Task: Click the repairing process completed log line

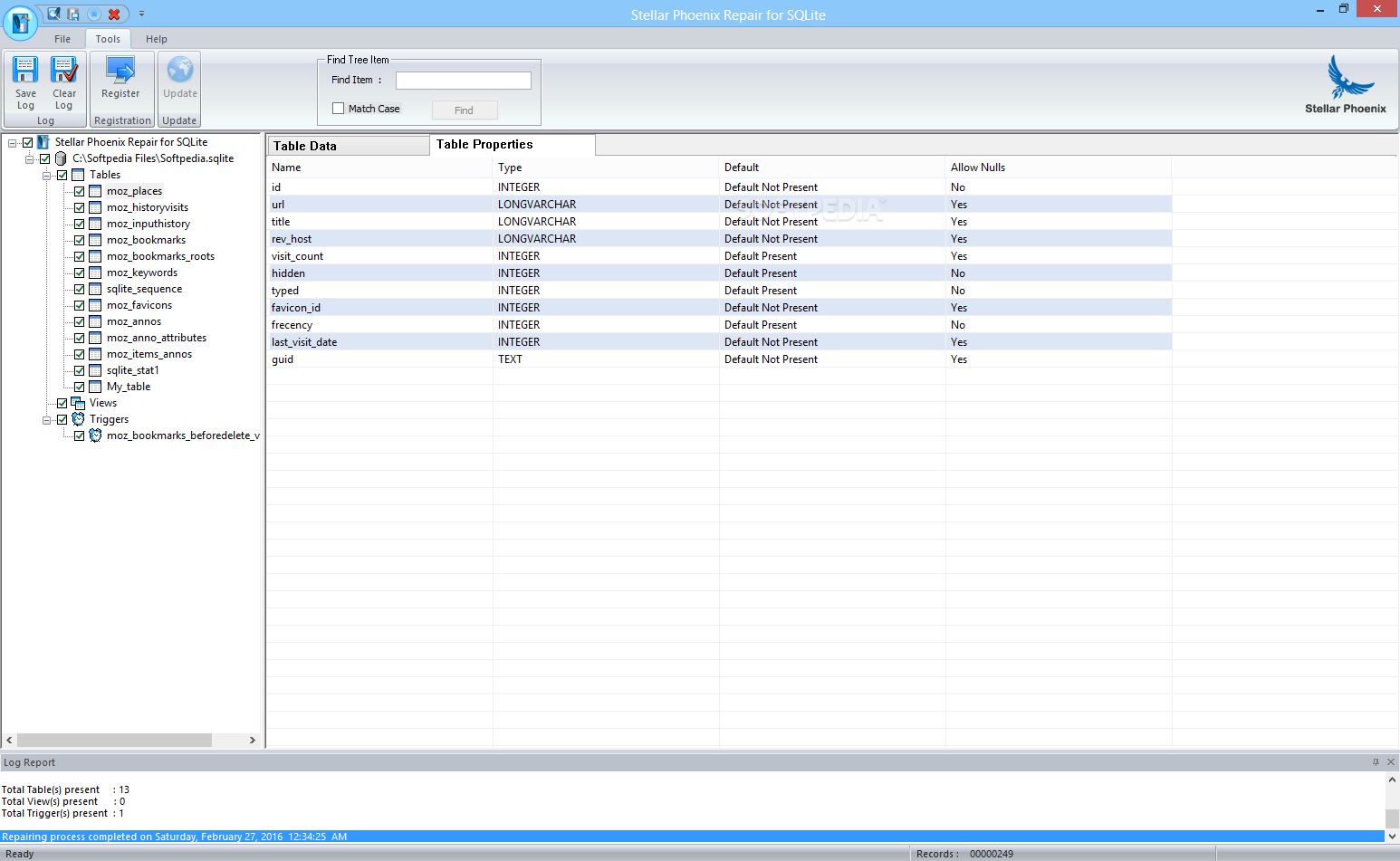Action: pos(693,837)
